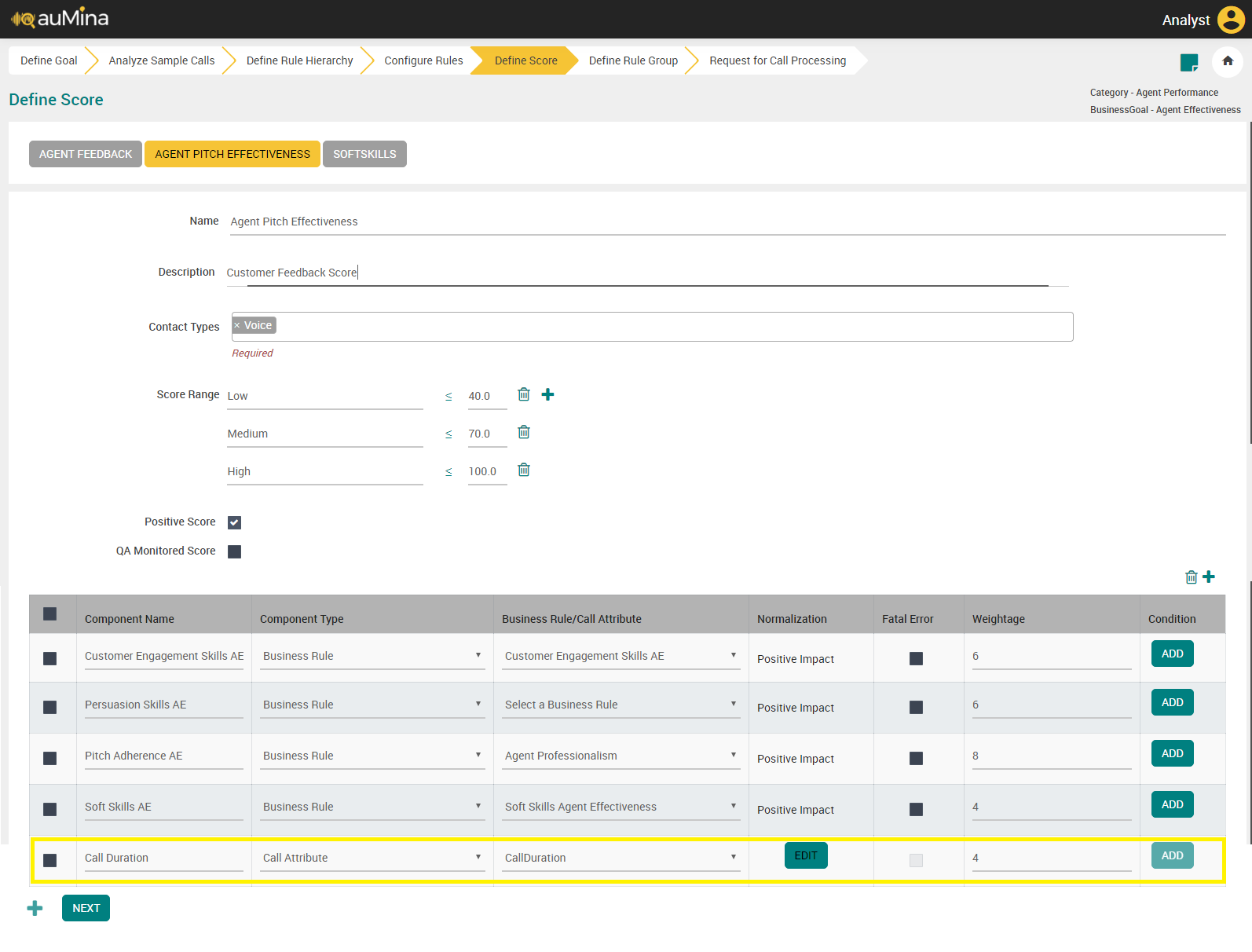Open the Agent Professionalism rule dropdown

pyautogui.click(x=621, y=756)
